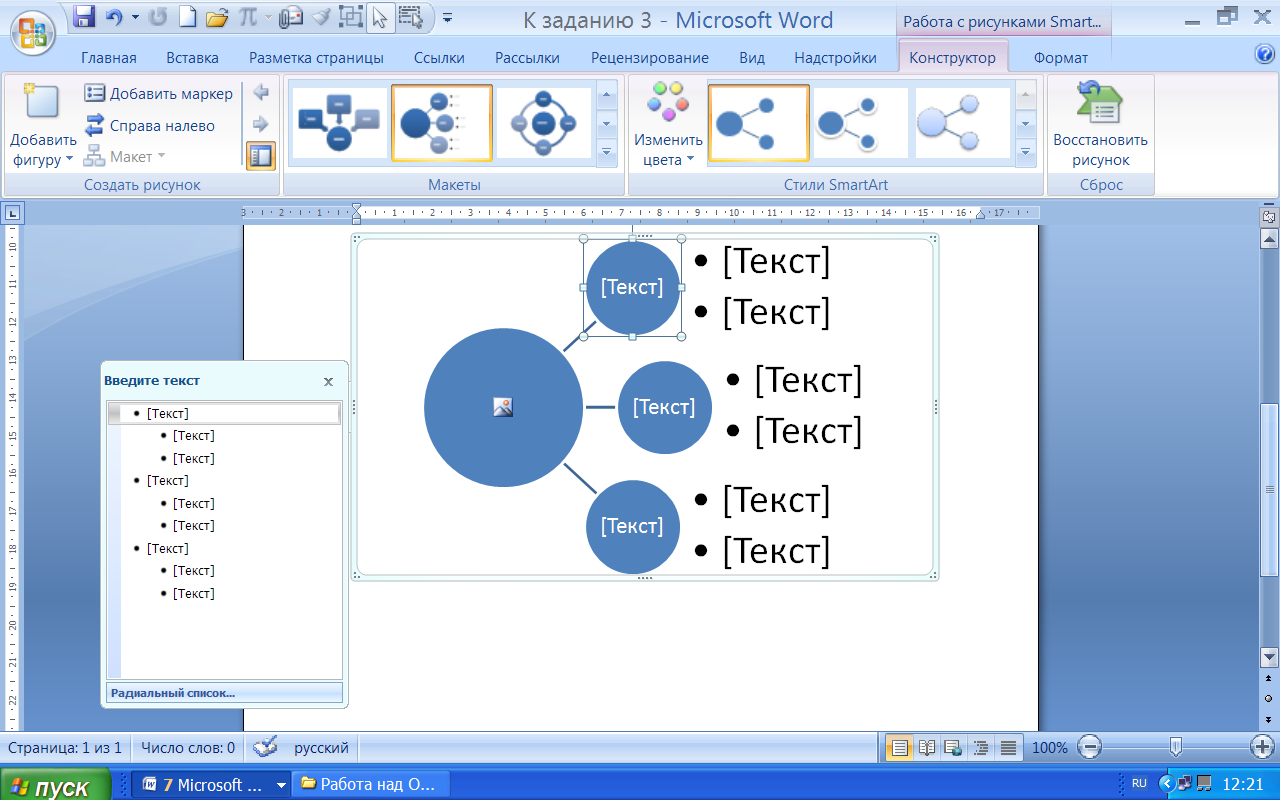Switch to the Формат tab
The width and height of the screenshot is (1280, 800).
click(1060, 58)
